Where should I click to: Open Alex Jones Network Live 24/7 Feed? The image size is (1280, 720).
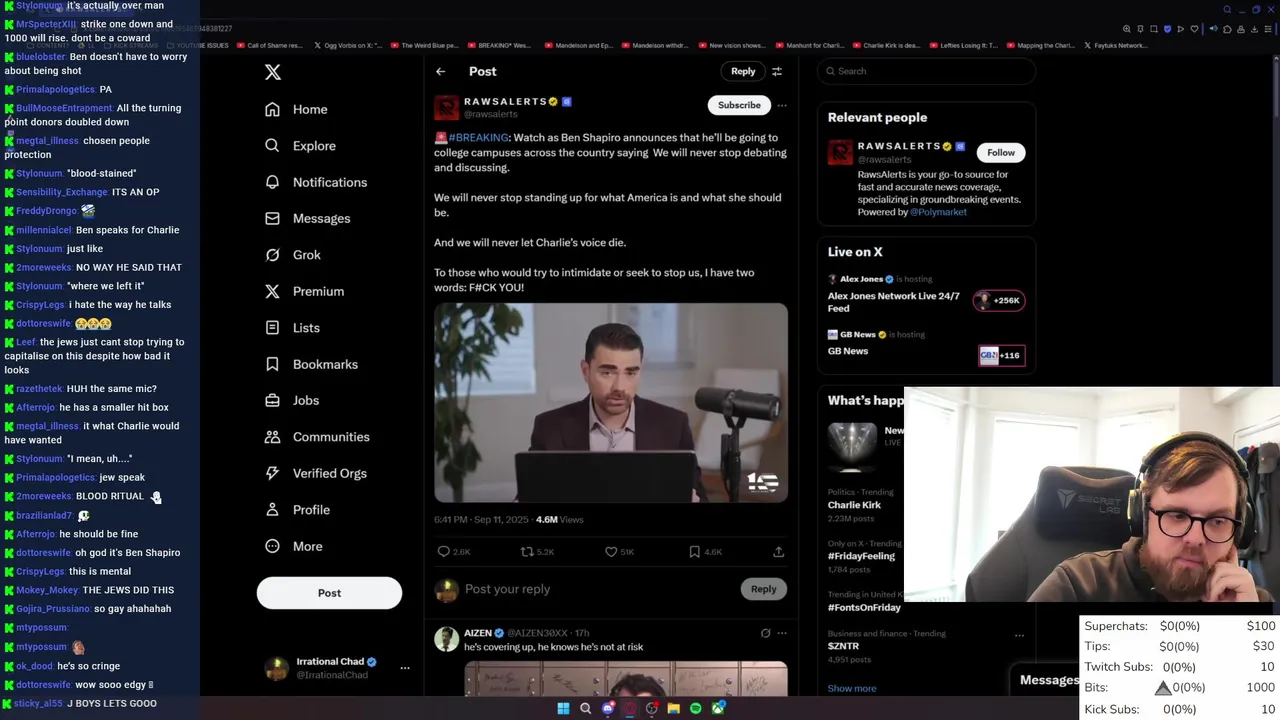(x=893, y=302)
